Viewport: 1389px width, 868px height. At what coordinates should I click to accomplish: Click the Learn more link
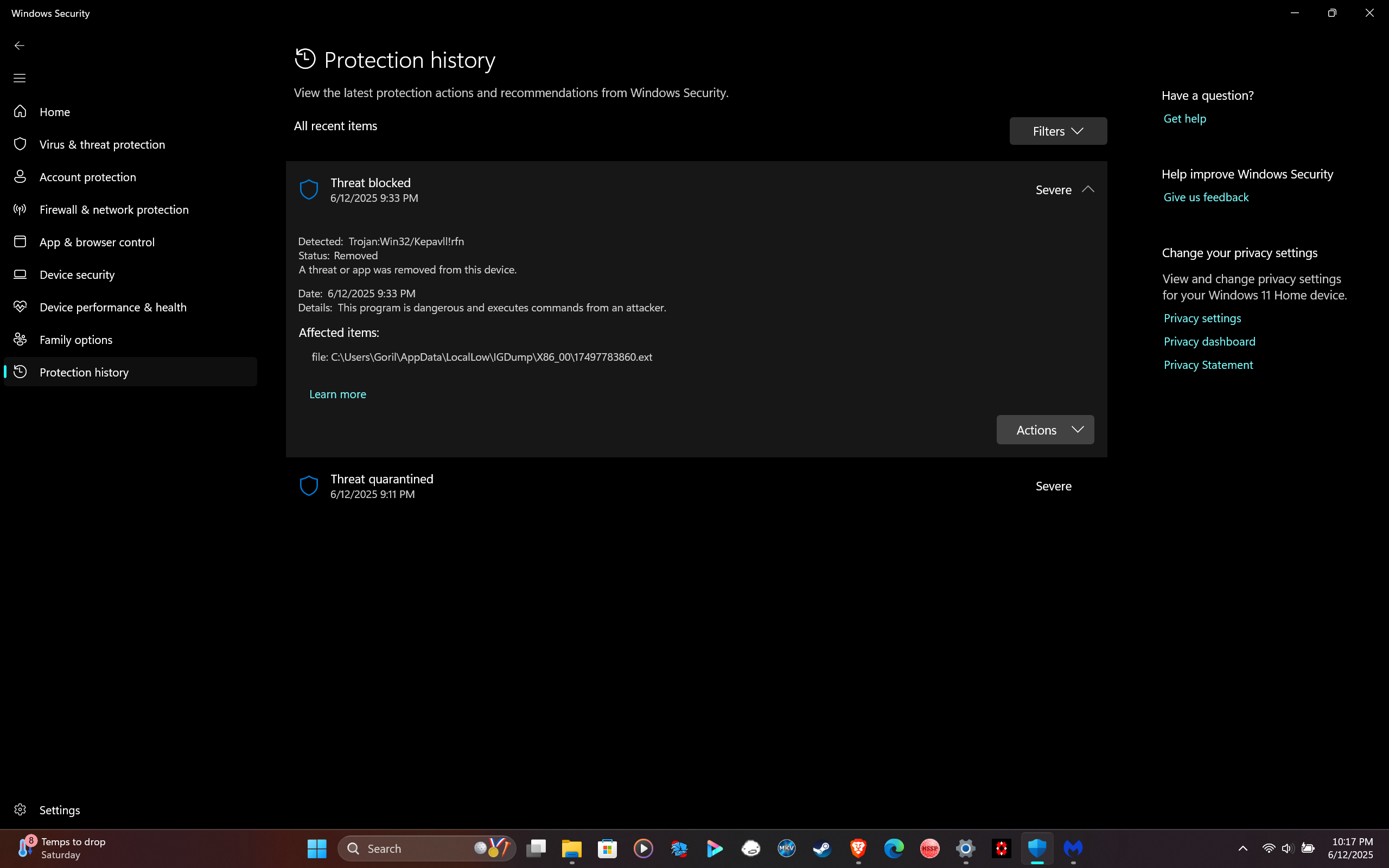[x=337, y=394]
